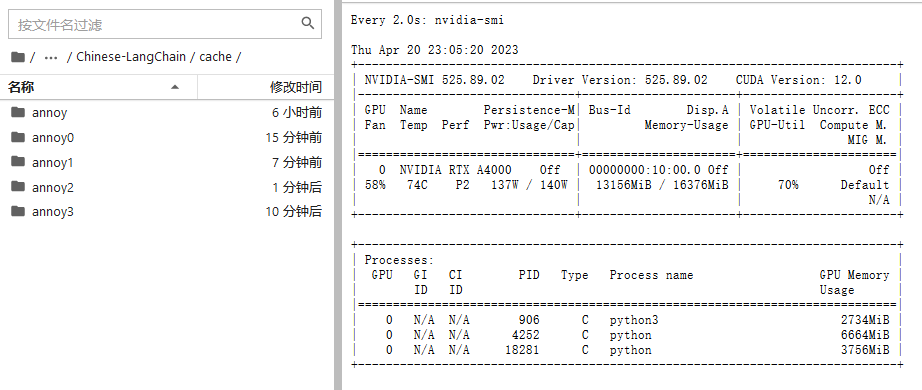Select the annoy1 folder name
Image resolution: width=922 pixels, height=390 pixels.
tap(52, 162)
